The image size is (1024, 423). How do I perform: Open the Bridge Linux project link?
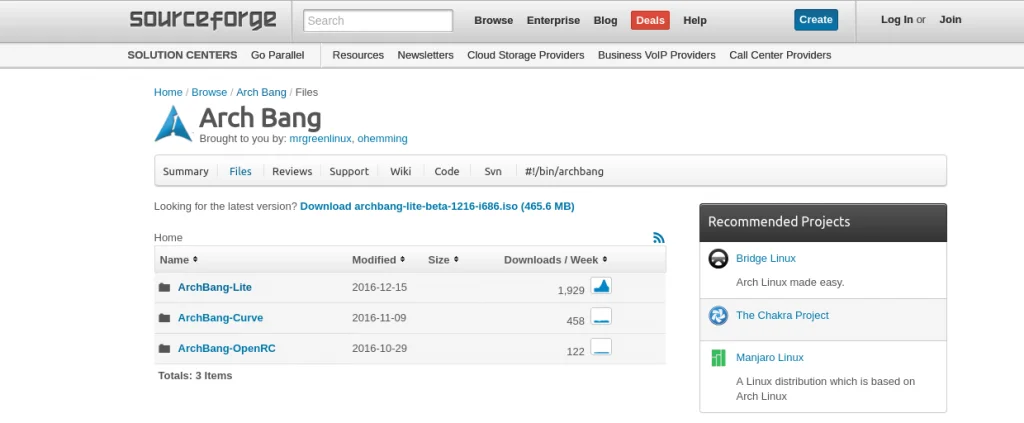[765, 258]
